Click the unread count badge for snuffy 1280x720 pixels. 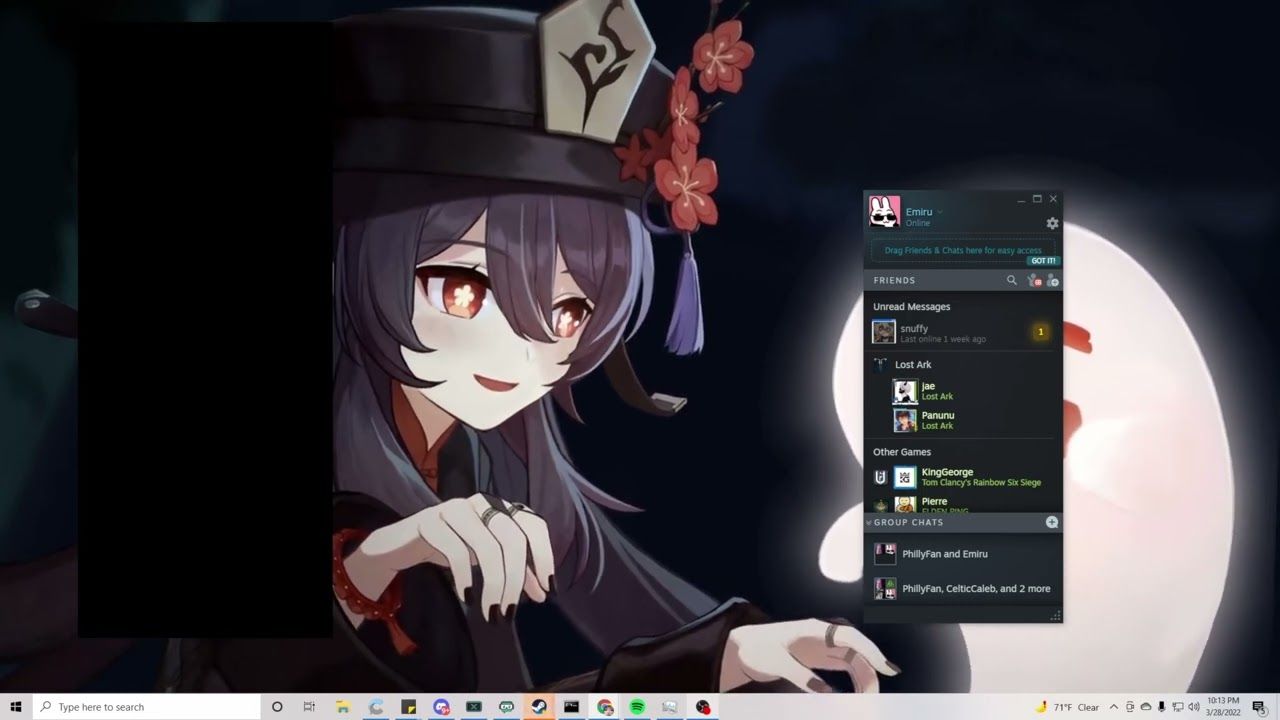click(1040, 332)
